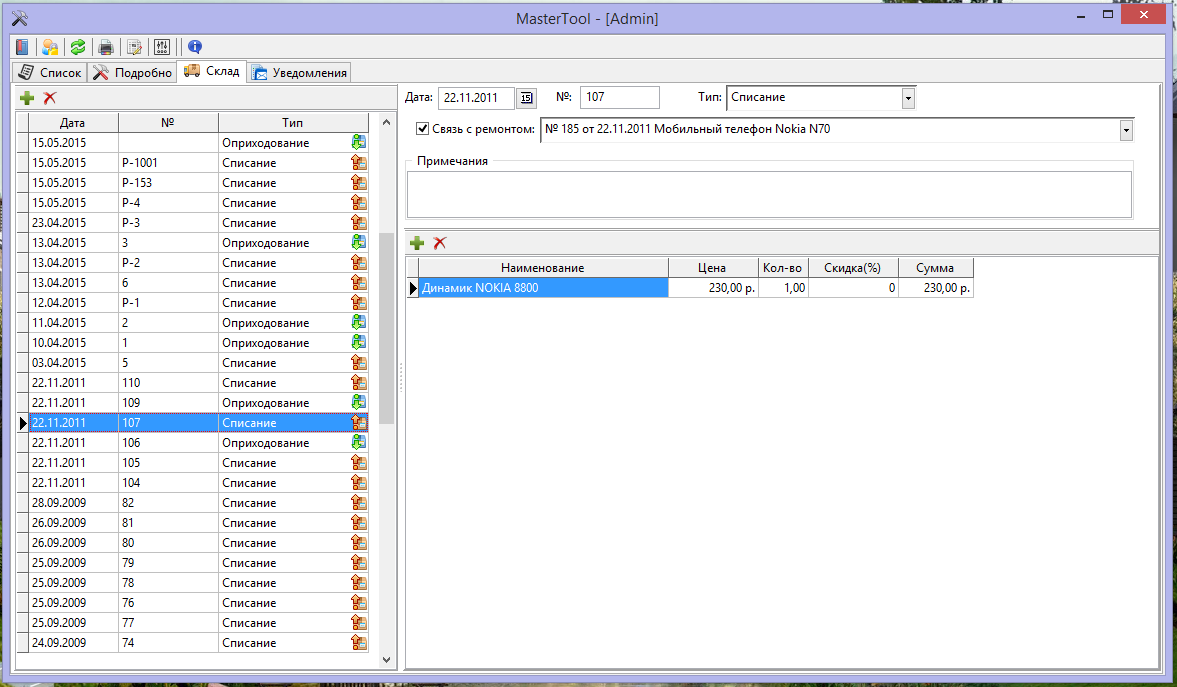Click the Цена column header
The height and width of the screenshot is (687, 1177).
tap(712, 267)
